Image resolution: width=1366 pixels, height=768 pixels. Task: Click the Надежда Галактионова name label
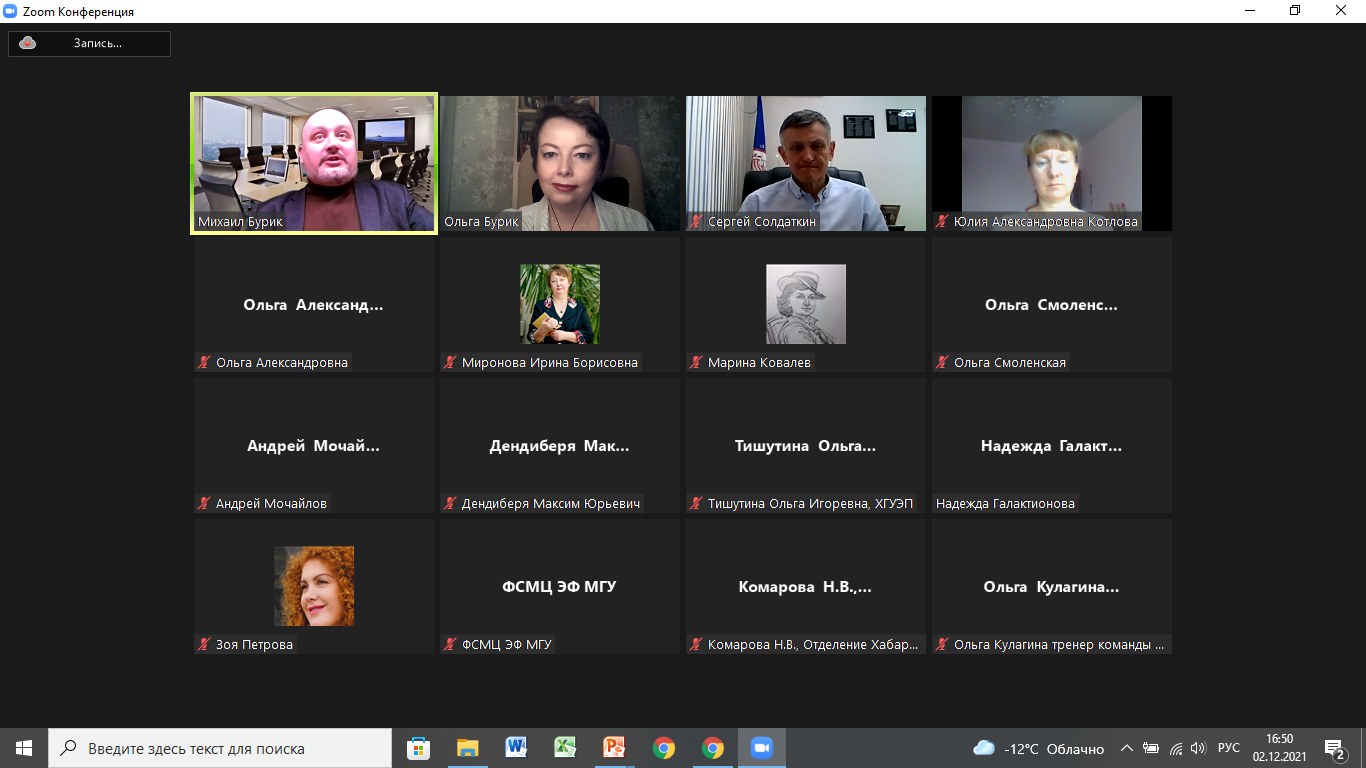[1005, 504]
